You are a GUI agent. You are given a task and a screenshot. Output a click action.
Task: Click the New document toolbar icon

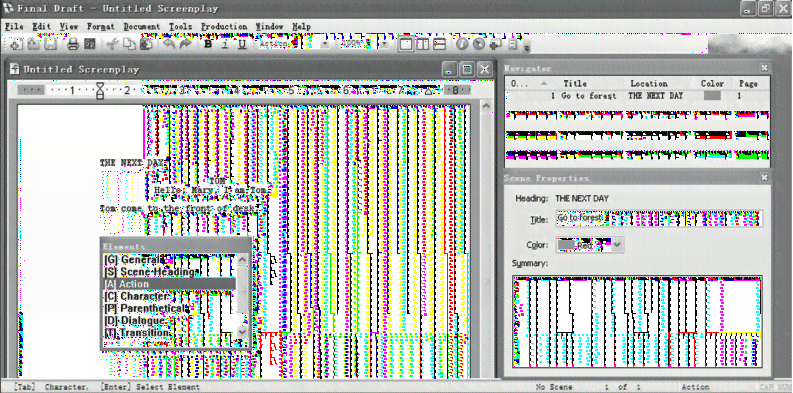click(16, 45)
